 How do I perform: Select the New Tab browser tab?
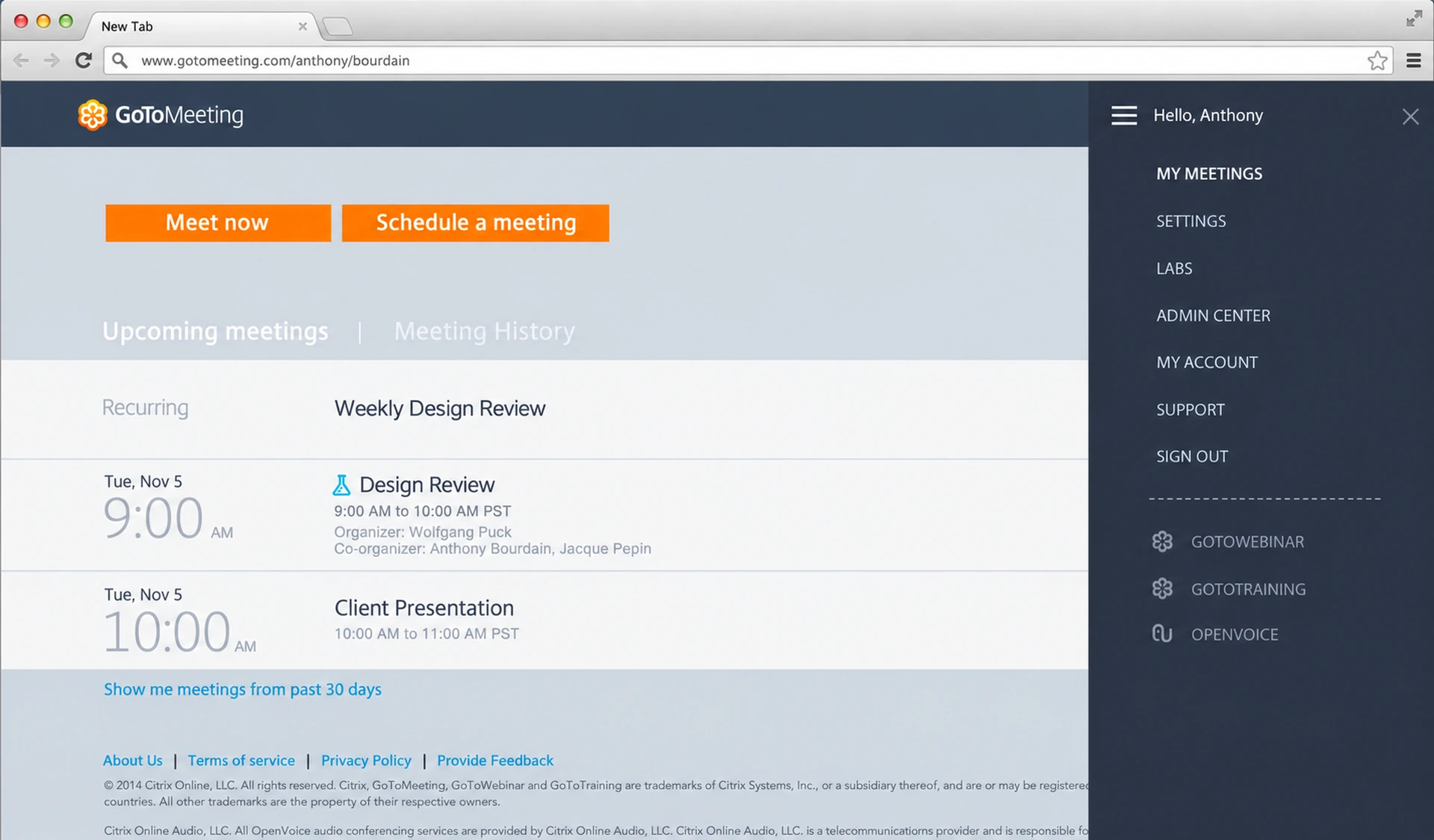pos(200,26)
